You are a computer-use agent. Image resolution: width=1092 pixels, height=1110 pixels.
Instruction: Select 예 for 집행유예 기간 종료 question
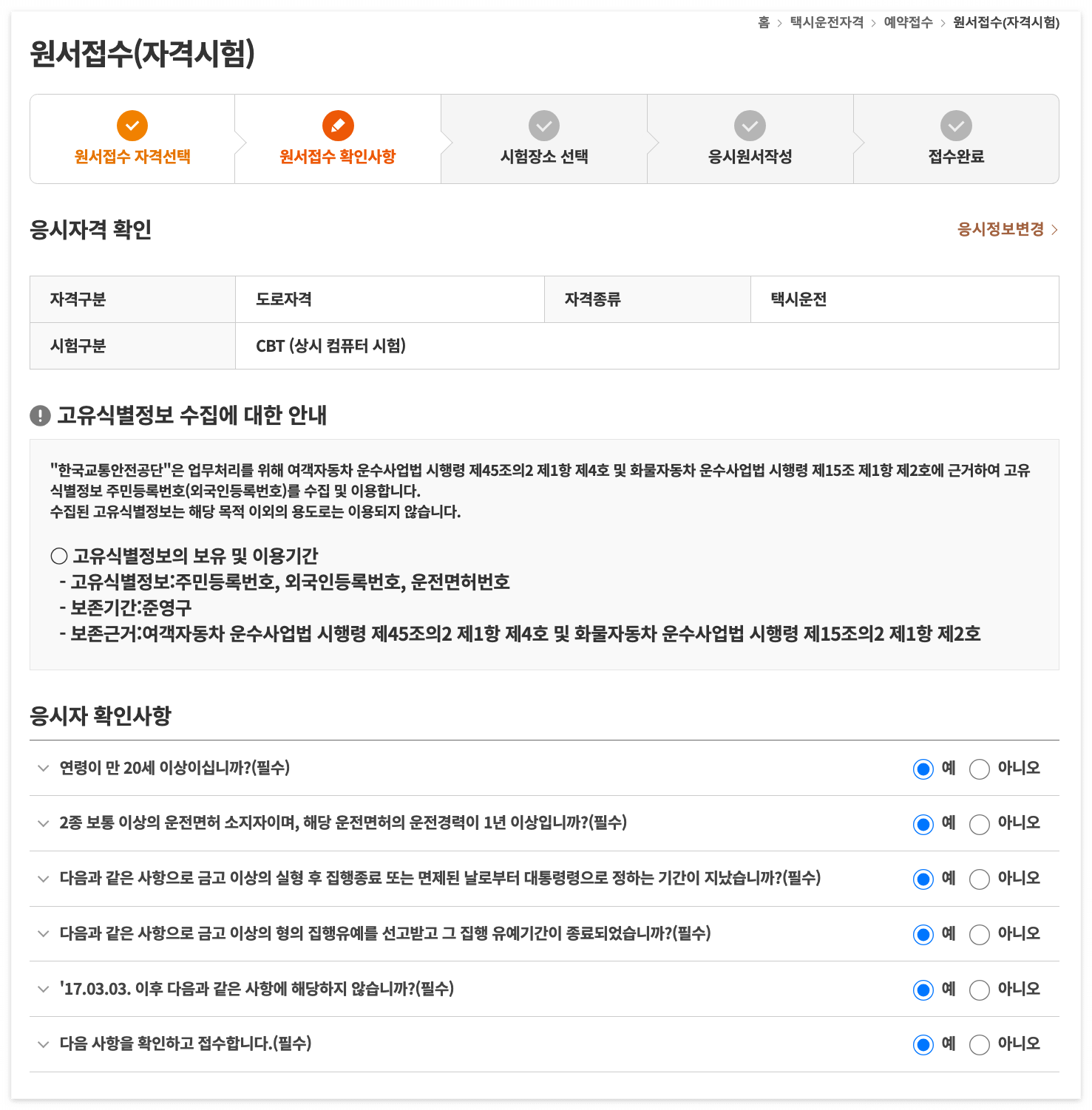pos(923,935)
